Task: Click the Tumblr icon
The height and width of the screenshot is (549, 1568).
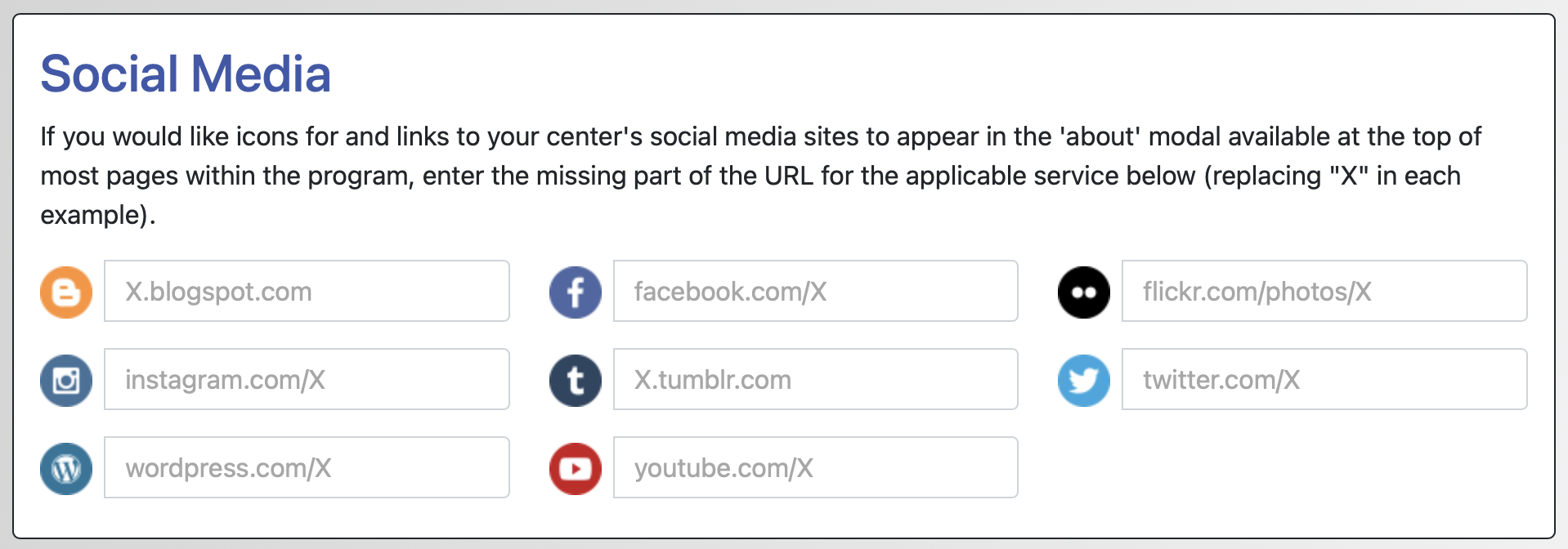Action: tap(576, 381)
